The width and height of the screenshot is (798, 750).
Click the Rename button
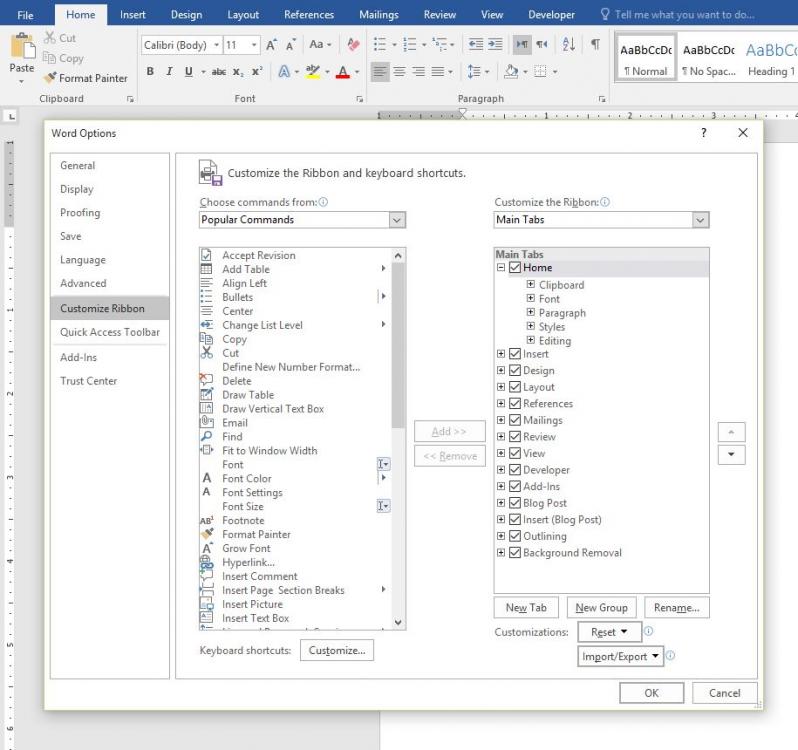coord(677,608)
